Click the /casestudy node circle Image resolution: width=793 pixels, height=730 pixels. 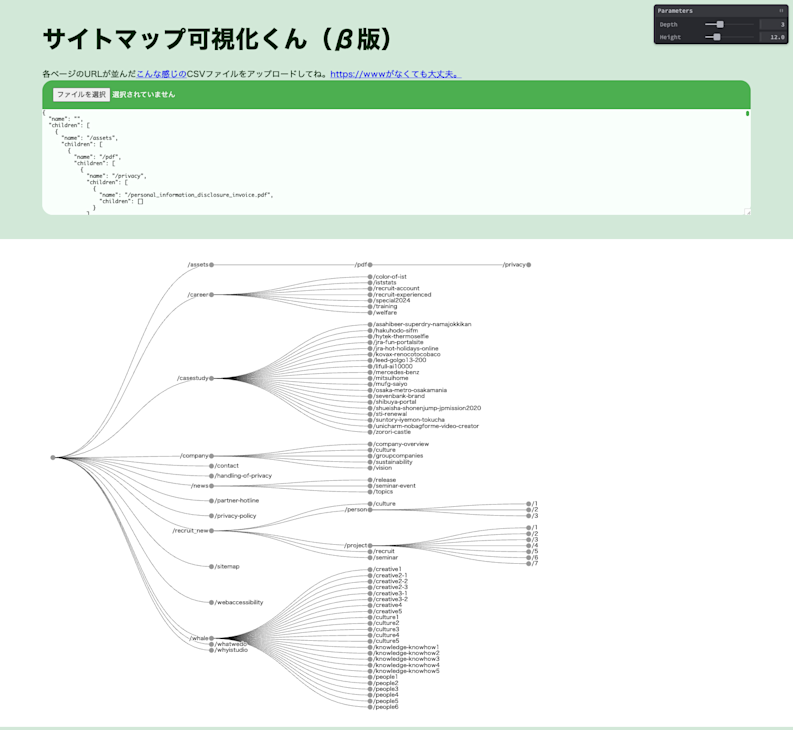coord(212,379)
